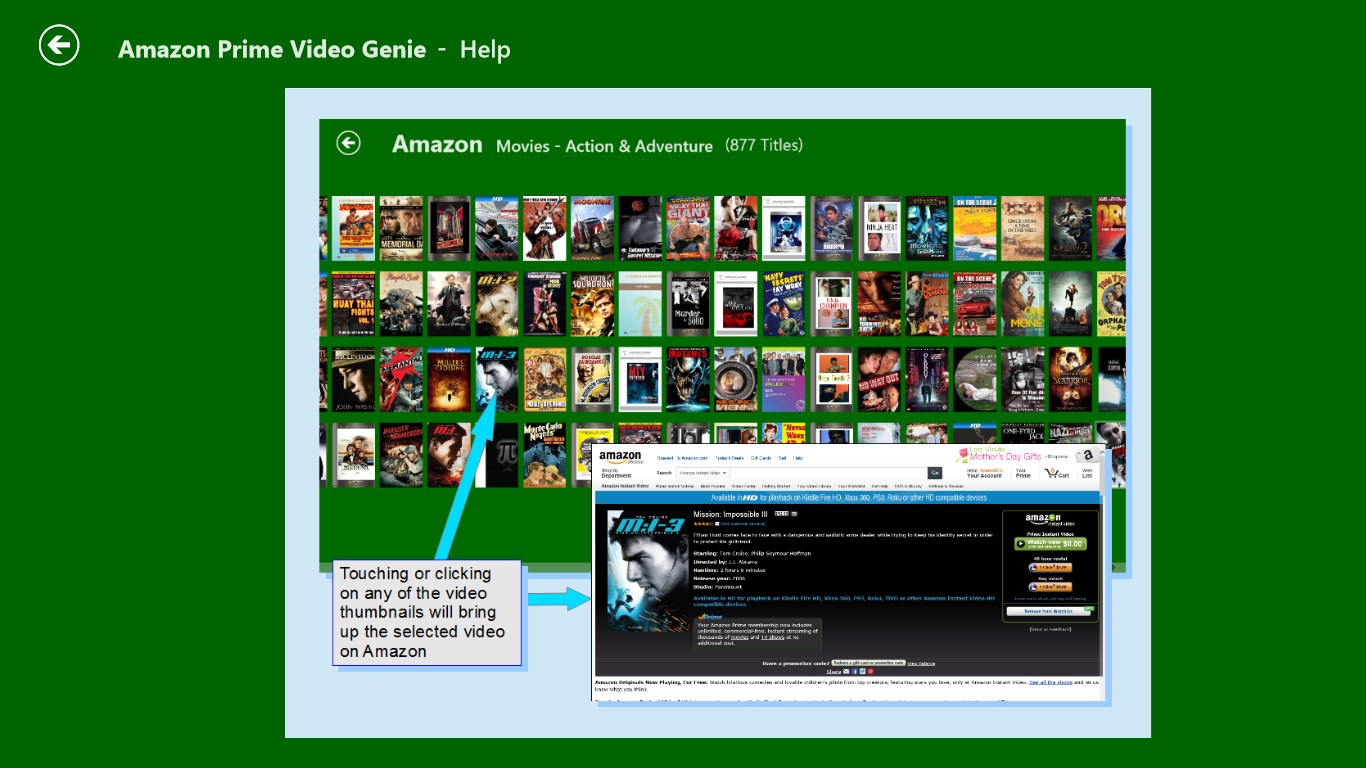The height and width of the screenshot is (768, 1366).
Task: Click the Watch now $0.00 button
Action: (x=1051, y=544)
